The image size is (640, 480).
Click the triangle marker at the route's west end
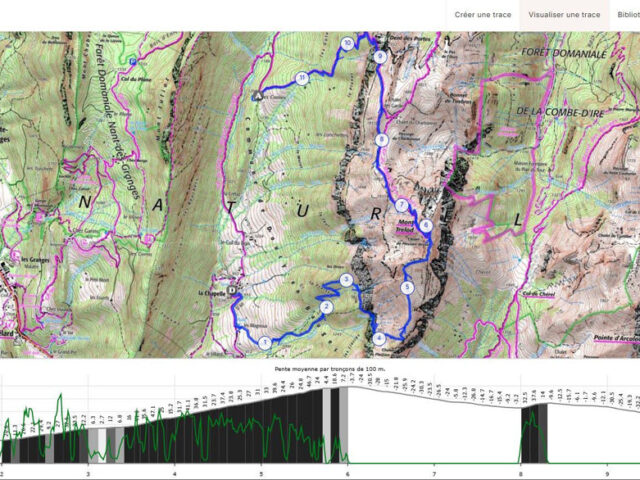[257, 97]
